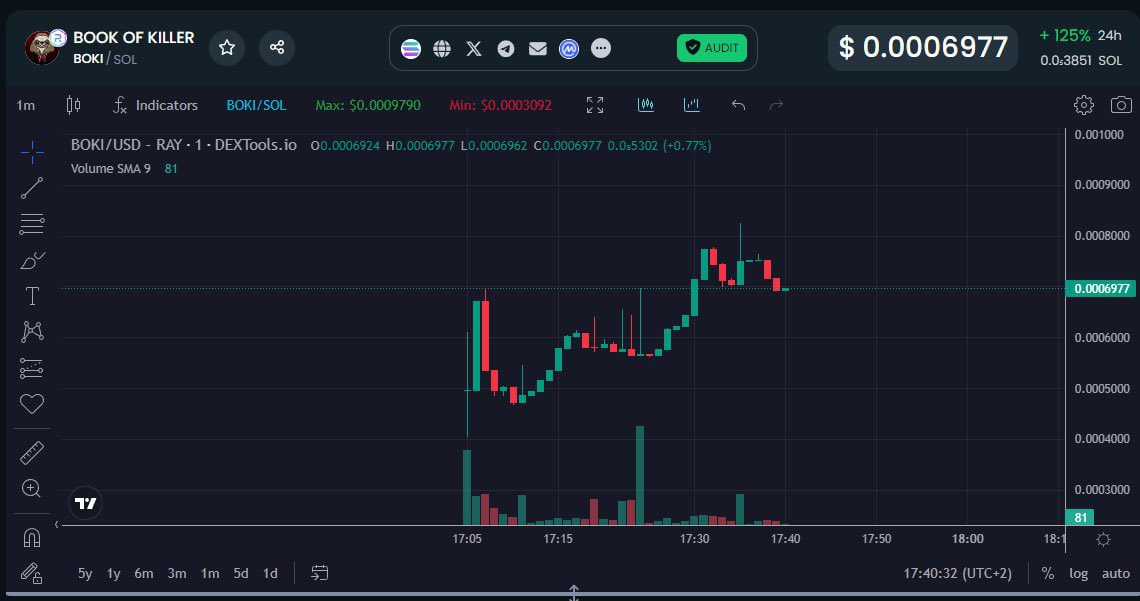Select the ruler measure tool
The height and width of the screenshot is (601, 1140).
point(32,453)
